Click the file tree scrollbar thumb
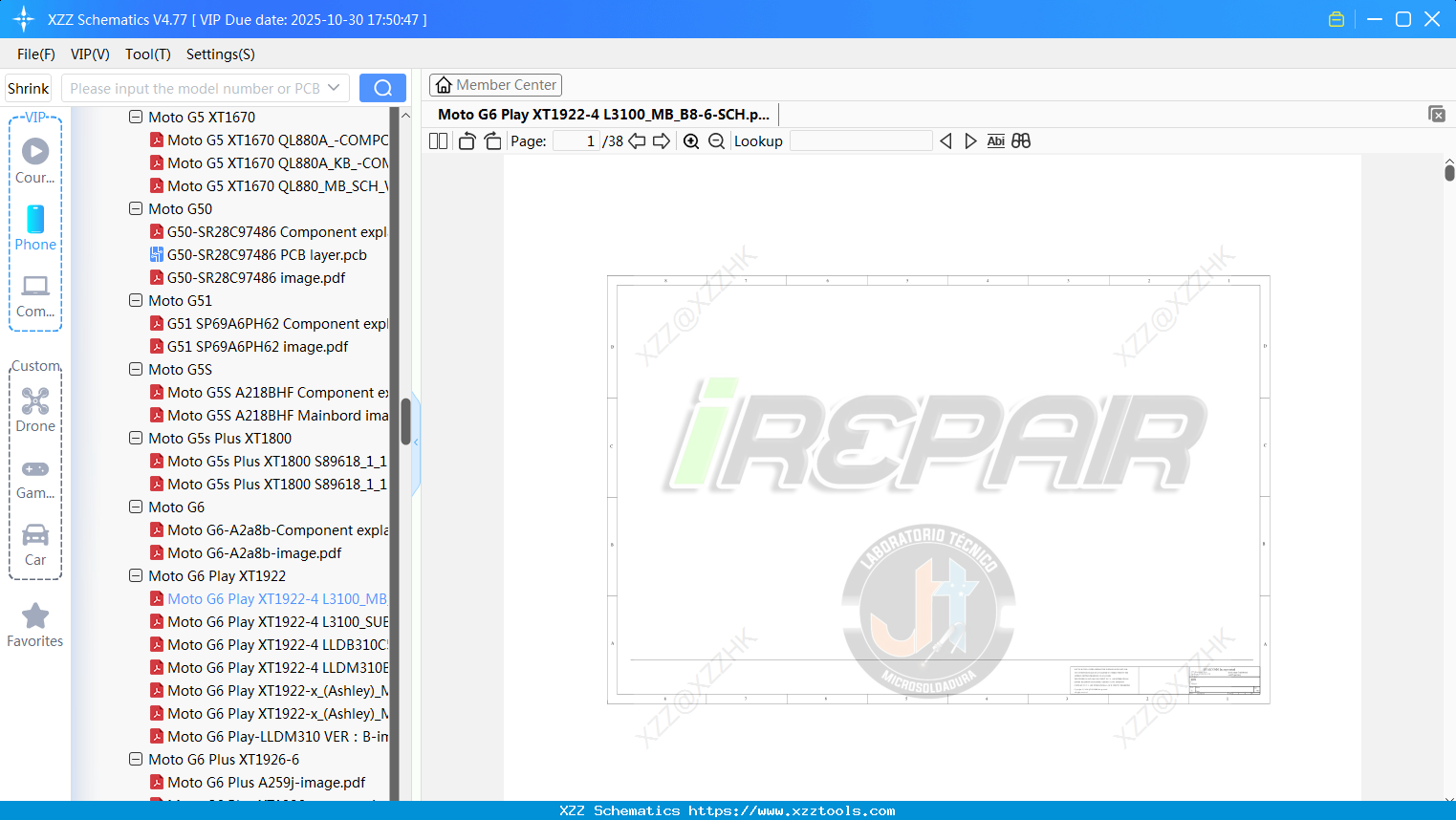This screenshot has width=1456, height=820. pyautogui.click(x=405, y=421)
